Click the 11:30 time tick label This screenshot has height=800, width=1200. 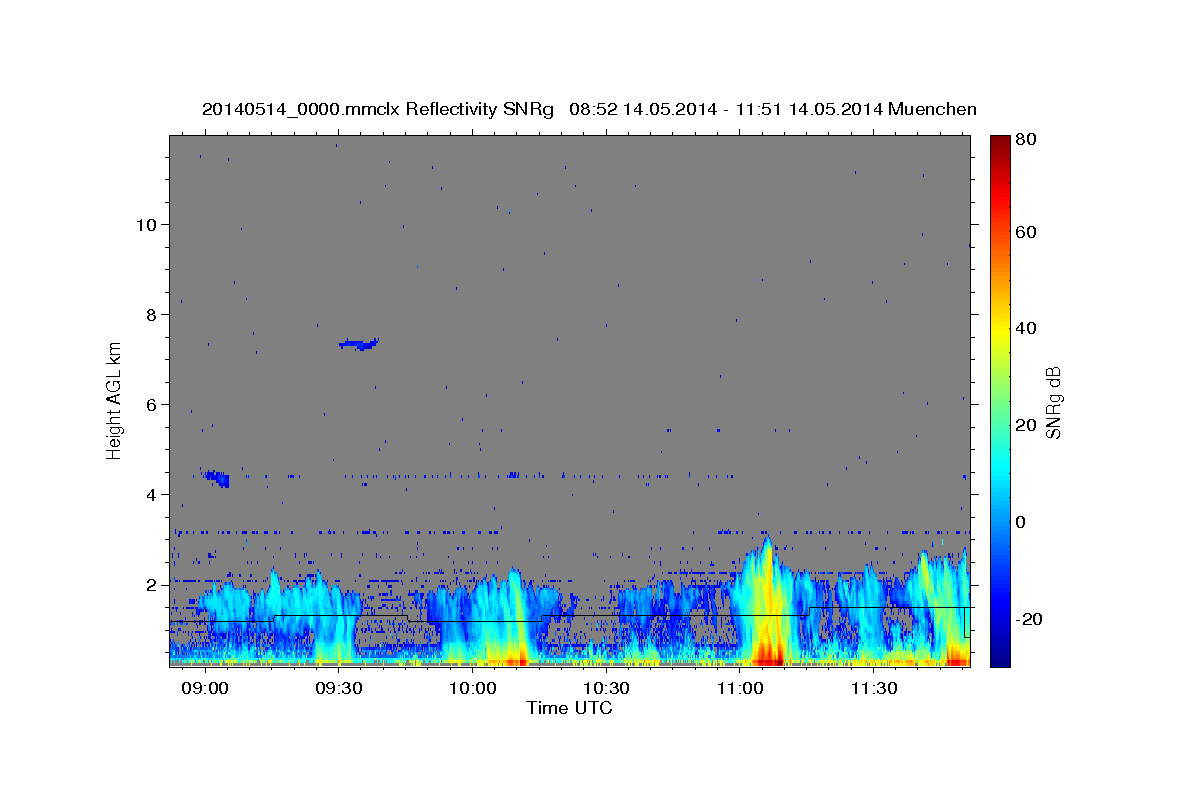(x=872, y=689)
